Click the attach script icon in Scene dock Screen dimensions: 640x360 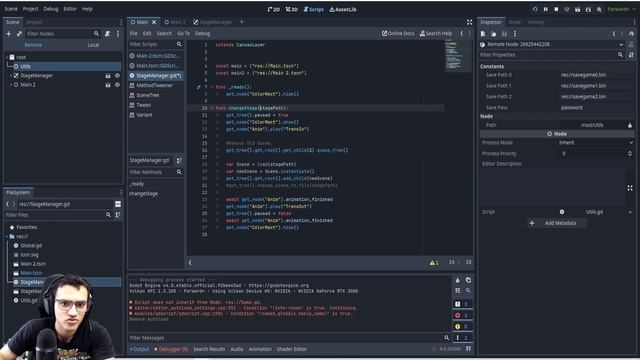point(107,34)
